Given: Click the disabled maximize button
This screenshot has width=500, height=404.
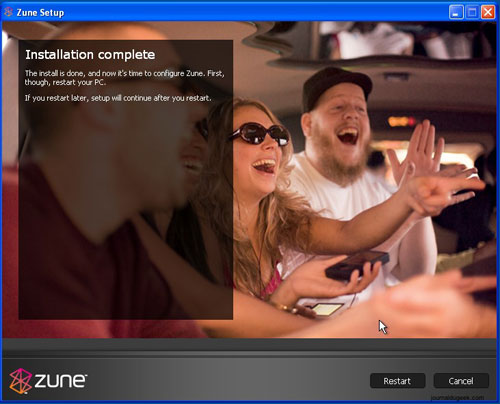Looking at the screenshot, I should tap(472, 12).
